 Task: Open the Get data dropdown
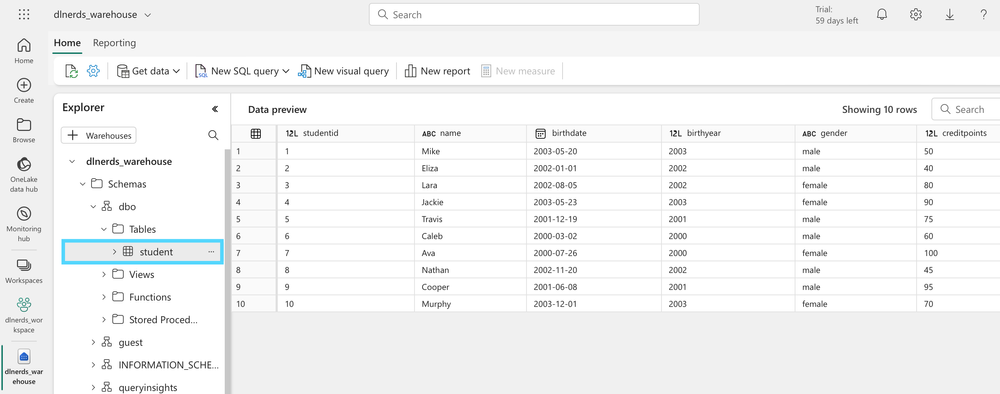pos(148,71)
